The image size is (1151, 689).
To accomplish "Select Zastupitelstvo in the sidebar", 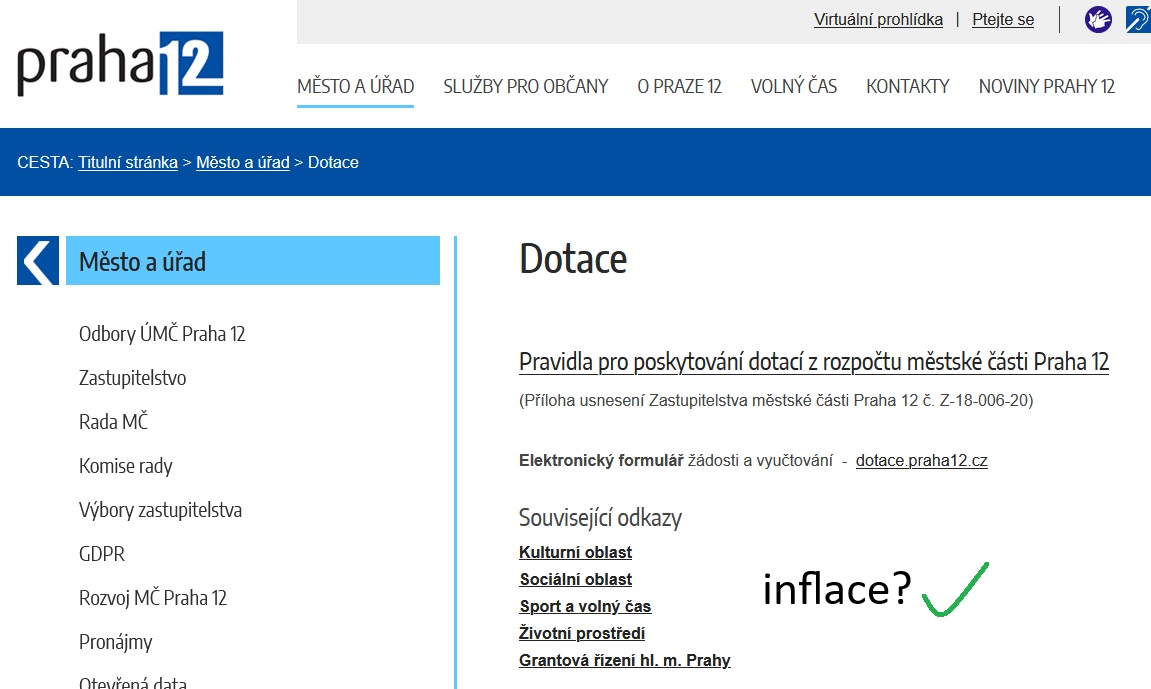I will (132, 378).
